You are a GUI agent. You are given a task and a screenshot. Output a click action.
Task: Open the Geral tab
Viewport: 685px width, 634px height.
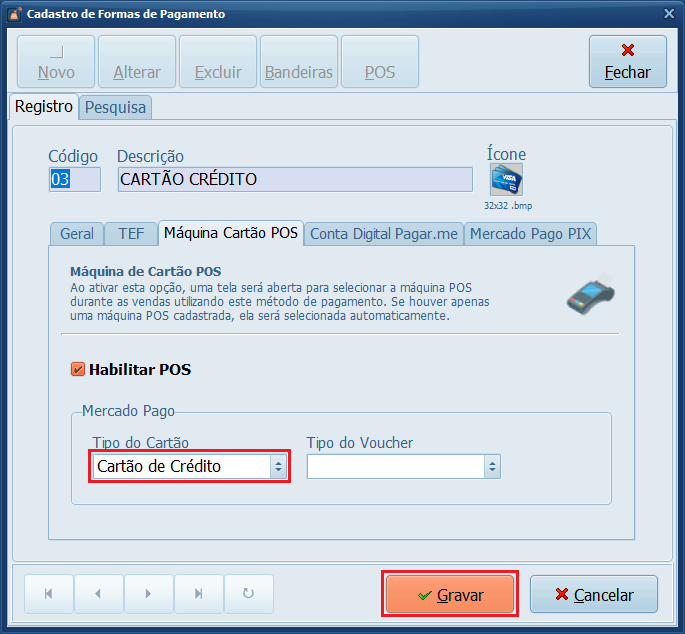click(x=77, y=234)
